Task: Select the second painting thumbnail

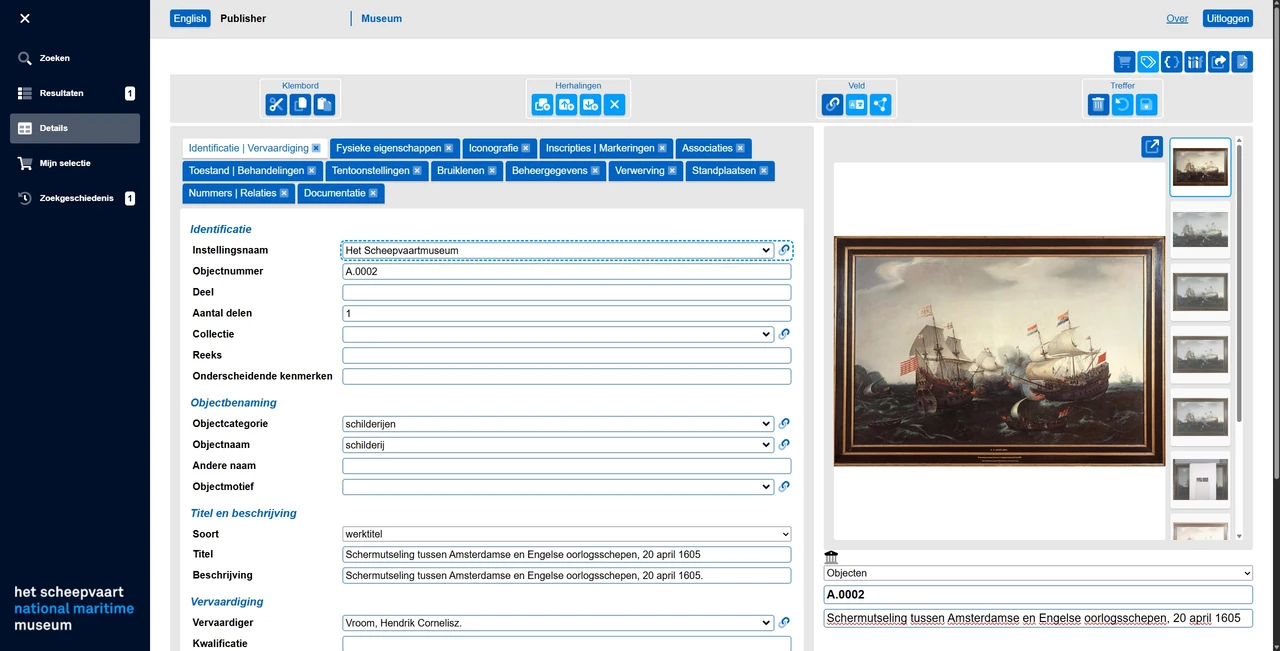Action: tap(1199, 229)
